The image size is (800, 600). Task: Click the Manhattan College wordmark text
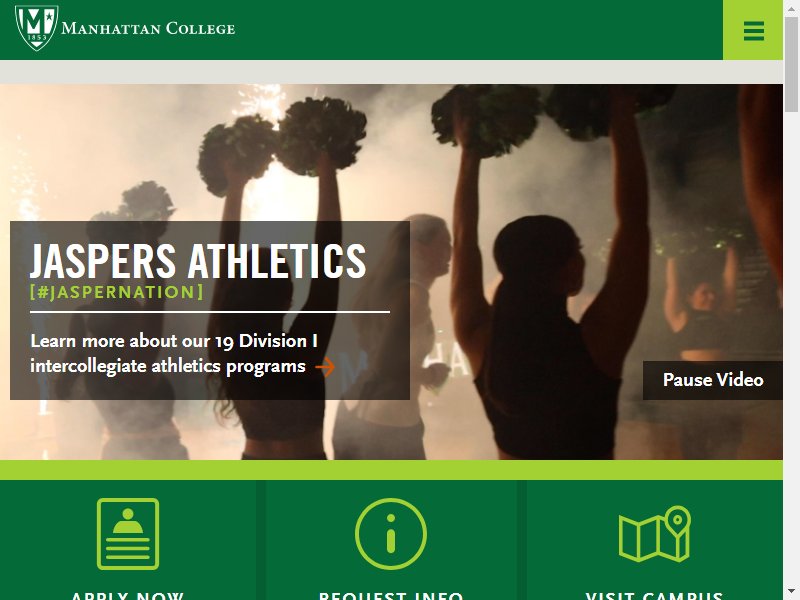(148, 28)
